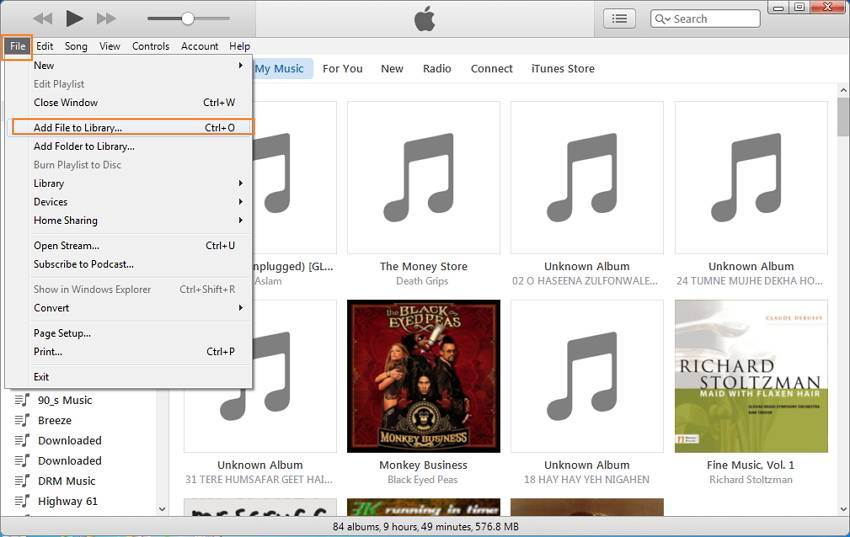The width and height of the screenshot is (850, 537).
Task: Click the magnifier icon in Search box
Action: tap(662, 19)
